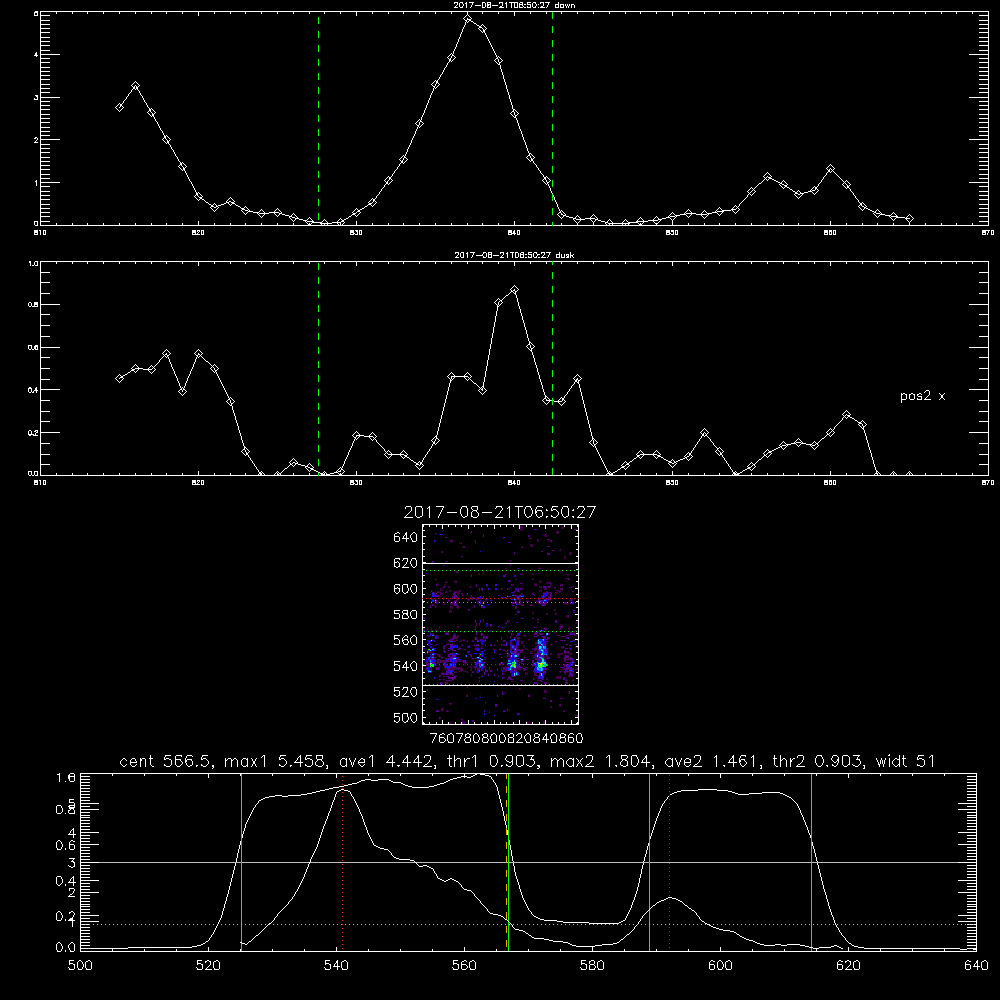Image resolution: width=1000 pixels, height=1000 pixels.
Task: Click spectrogram y-axis label 560
Action: pos(406,640)
